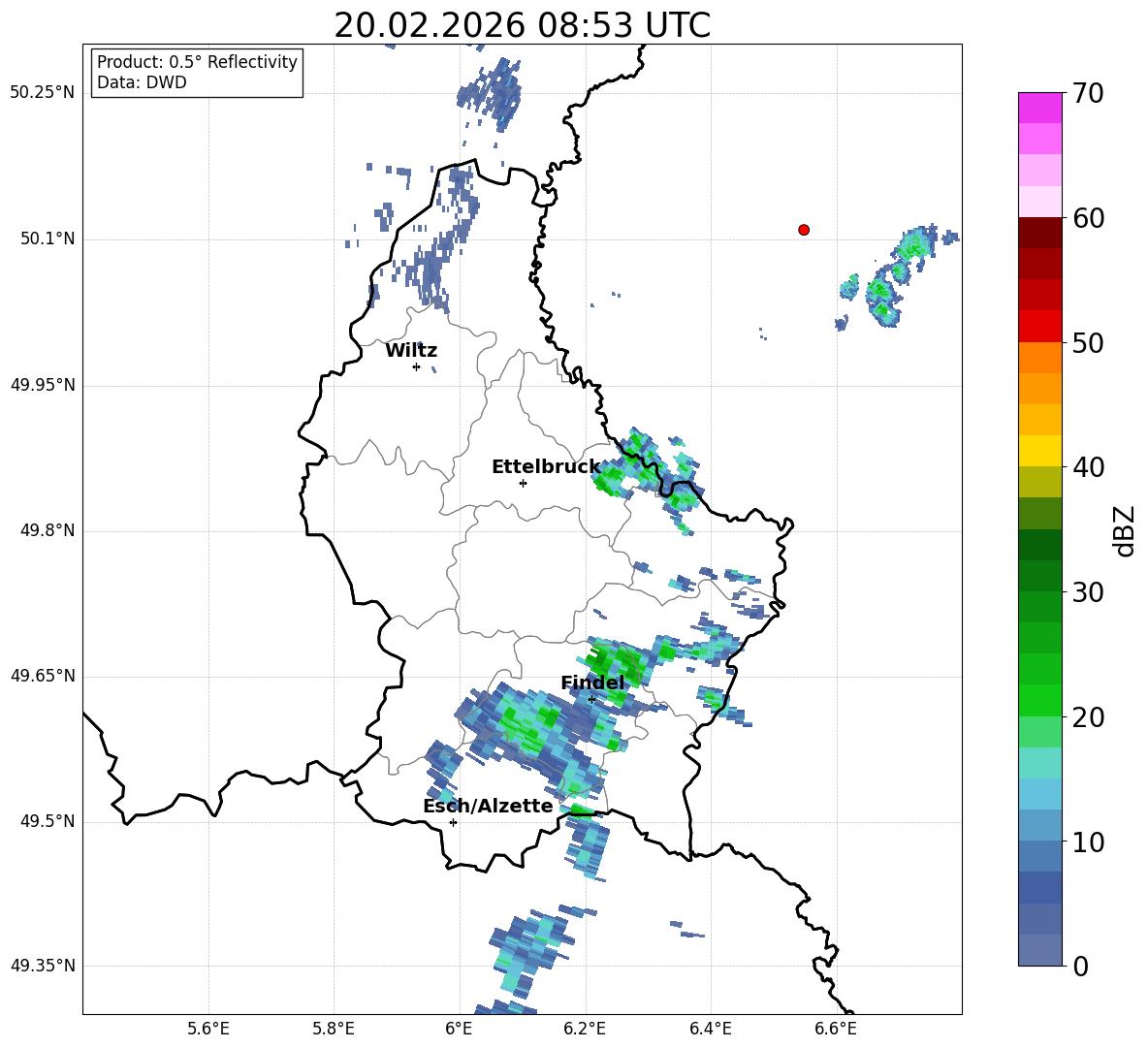Click the 49.5°N latitude label

point(48,822)
